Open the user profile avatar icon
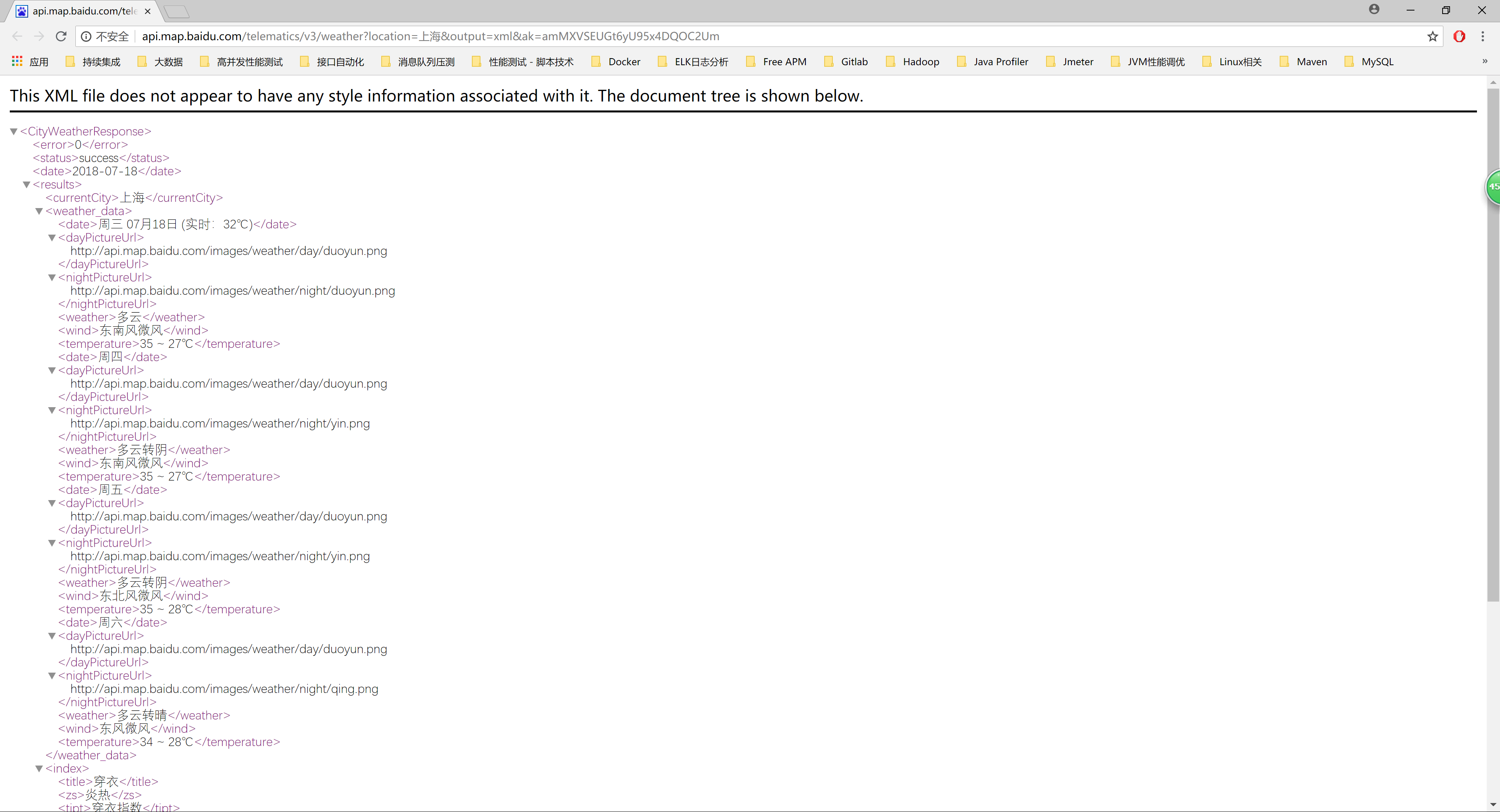Viewport: 1500px width, 812px height. click(1374, 9)
